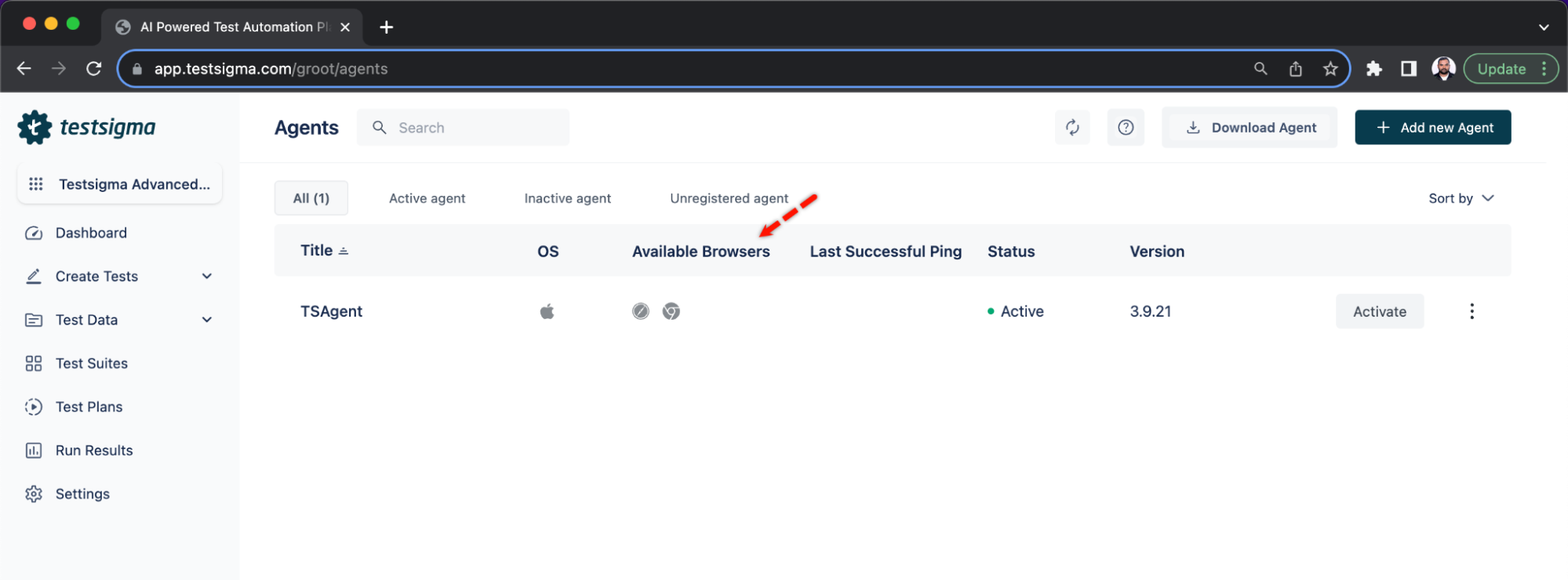The width and height of the screenshot is (1568, 580).
Task: Click the Active status of TSAgent
Action: pyautogui.click(x=1016, y=311)
